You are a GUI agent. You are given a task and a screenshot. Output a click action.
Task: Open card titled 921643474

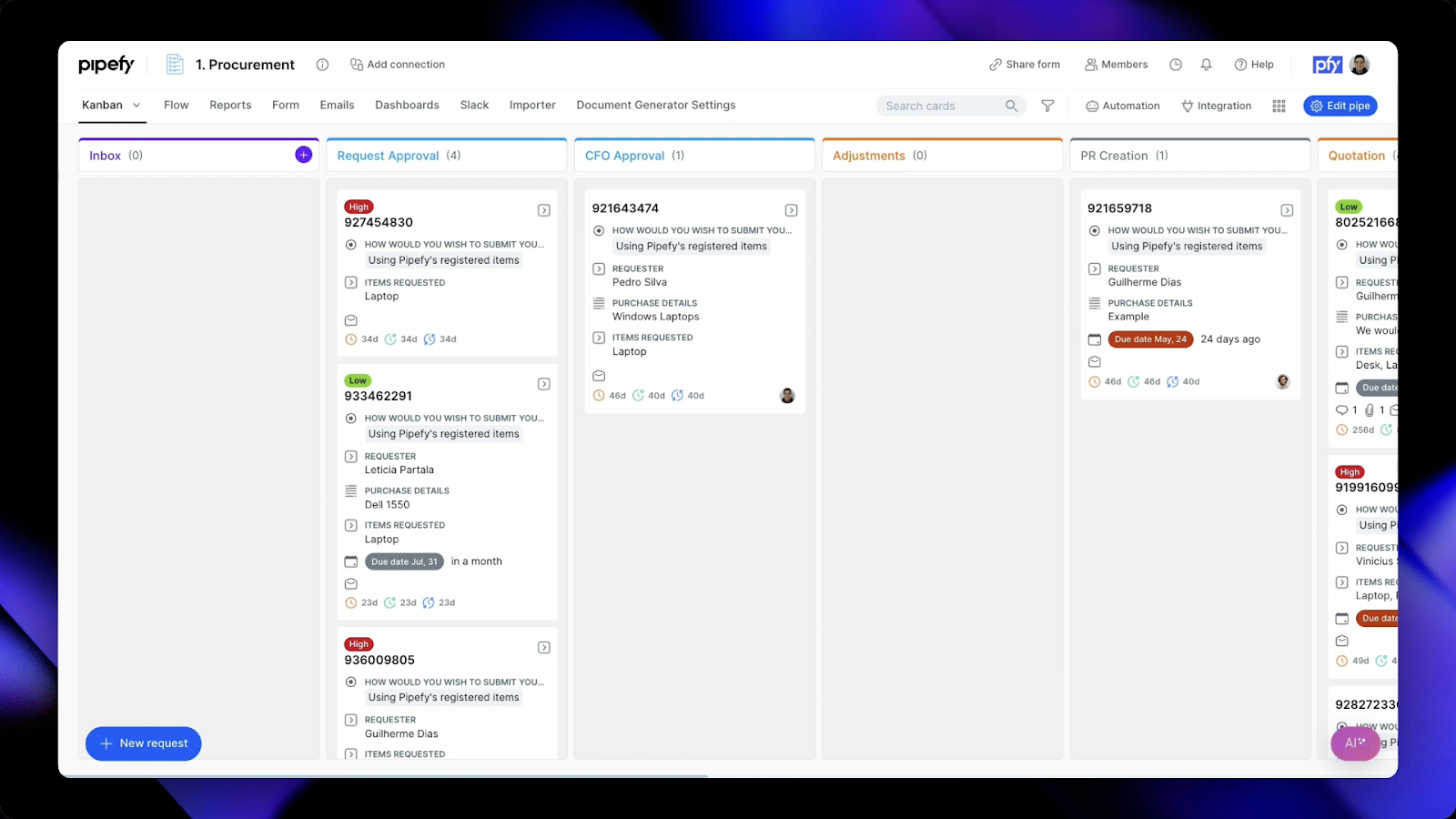coord(625,208)
